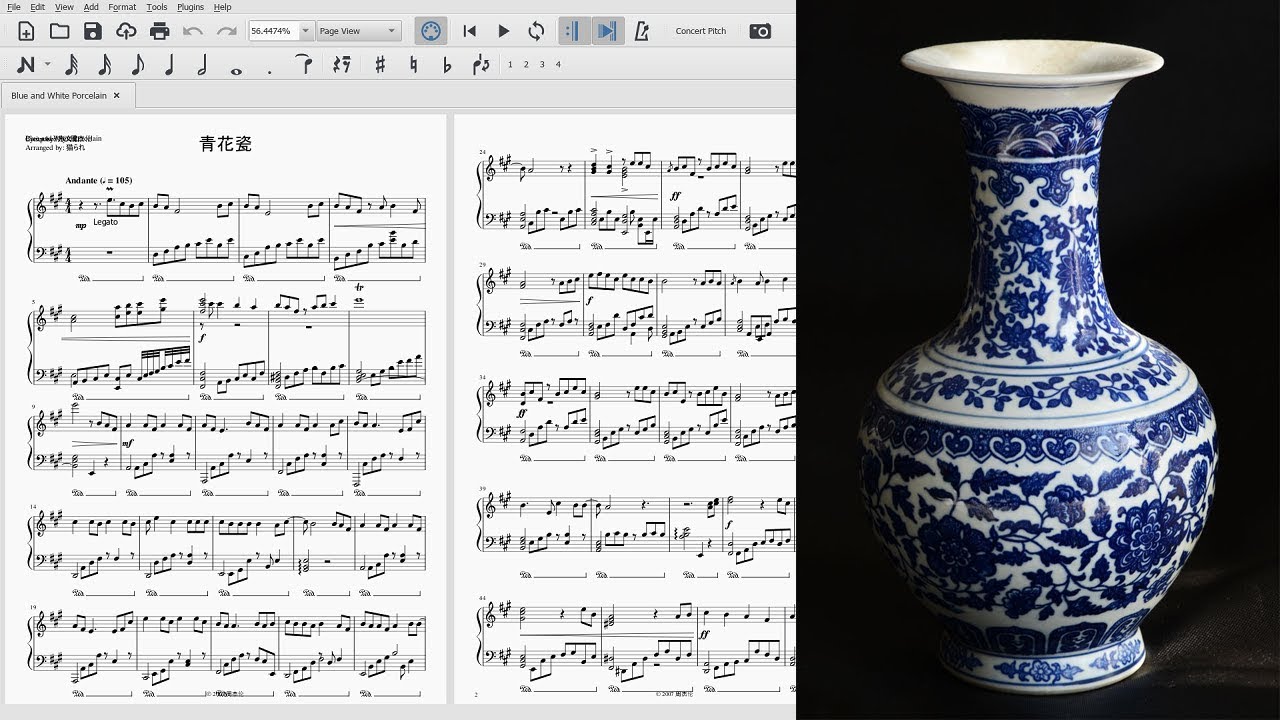This screenshot has width=1280, height=720.
Task: Toggle the metronome icon
Action: tap(642, 31)
